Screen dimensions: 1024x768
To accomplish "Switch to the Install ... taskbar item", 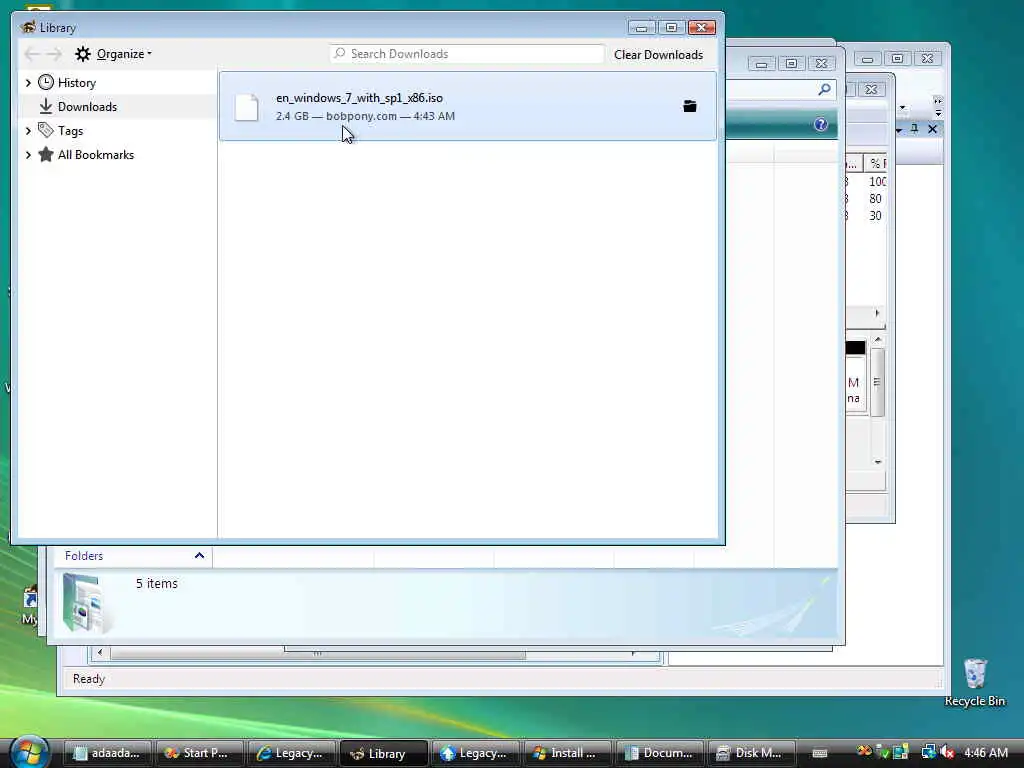I will click(x=568, y=753).
